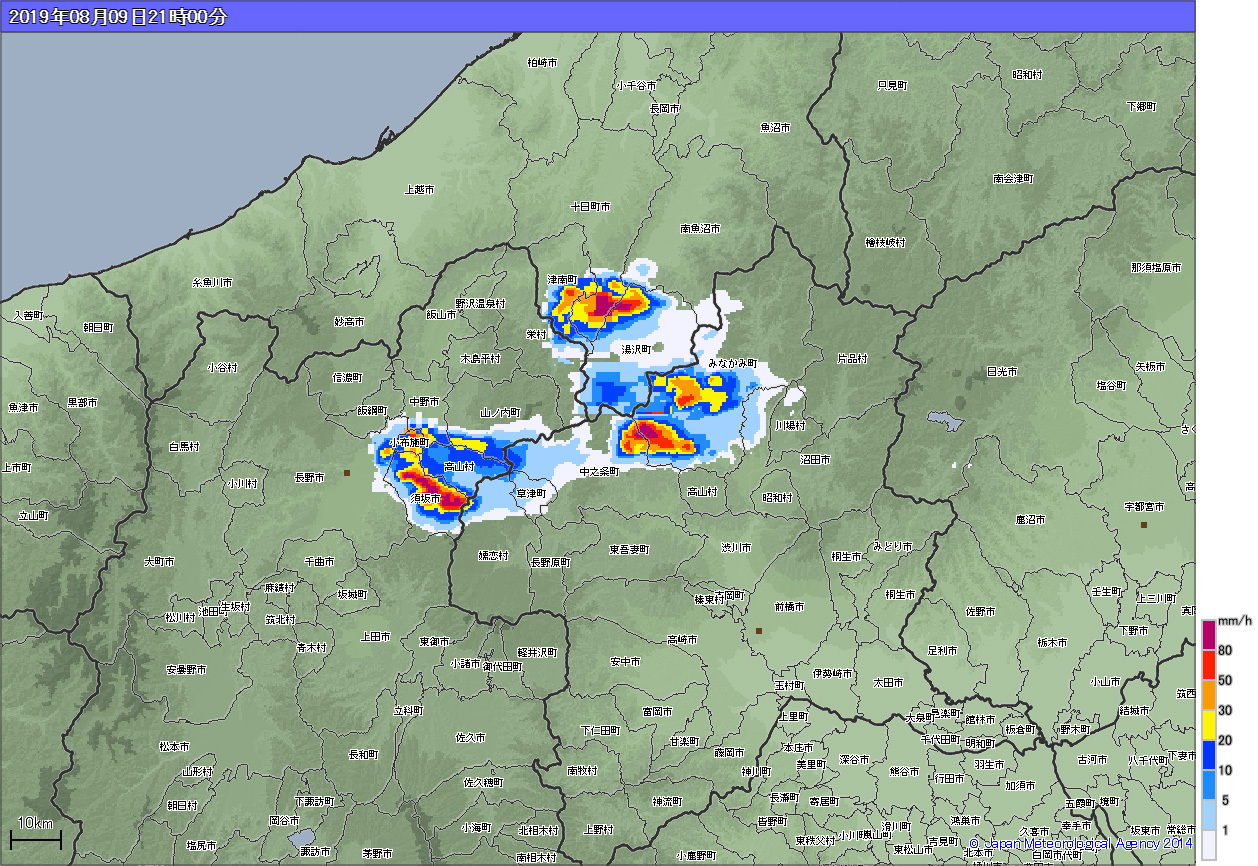Click the 日光市 city label
This screenshot has width=1258, height=866.
click(1001, 371)
